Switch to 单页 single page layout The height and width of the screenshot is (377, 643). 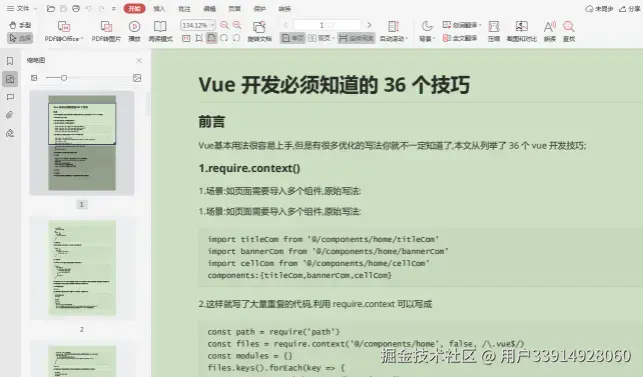tap(293, 38)
